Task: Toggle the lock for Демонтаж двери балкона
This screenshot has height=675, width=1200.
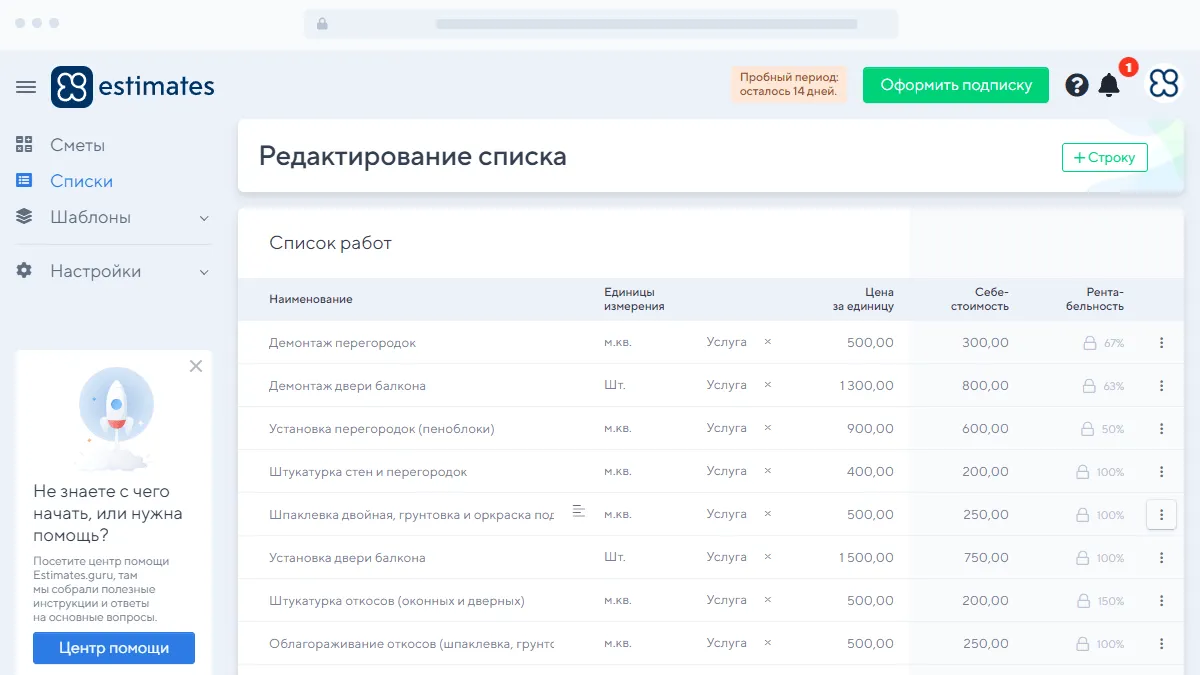Action: pos(1090,386)
